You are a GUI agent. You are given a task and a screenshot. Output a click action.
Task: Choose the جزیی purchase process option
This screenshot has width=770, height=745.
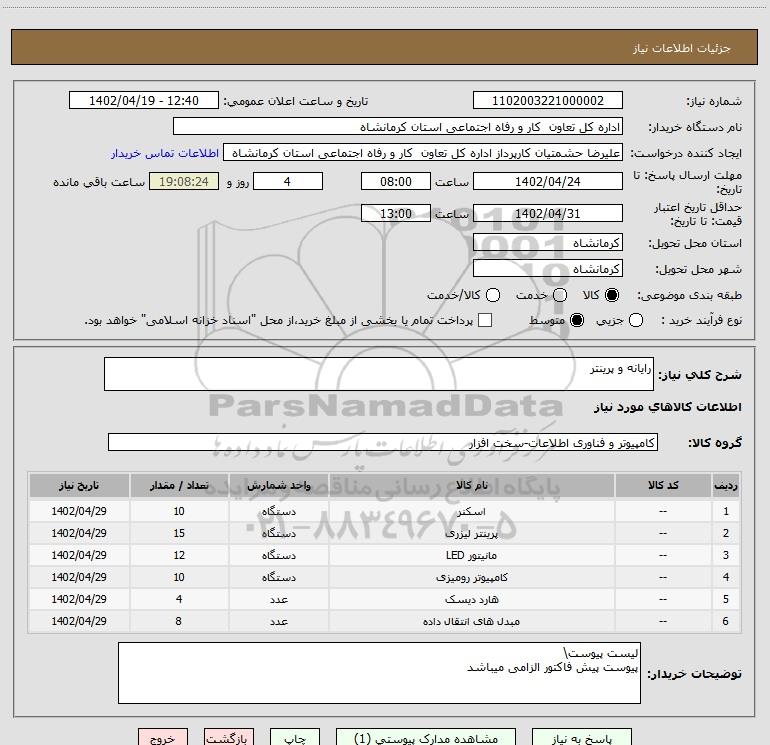(x=636, y=320)
